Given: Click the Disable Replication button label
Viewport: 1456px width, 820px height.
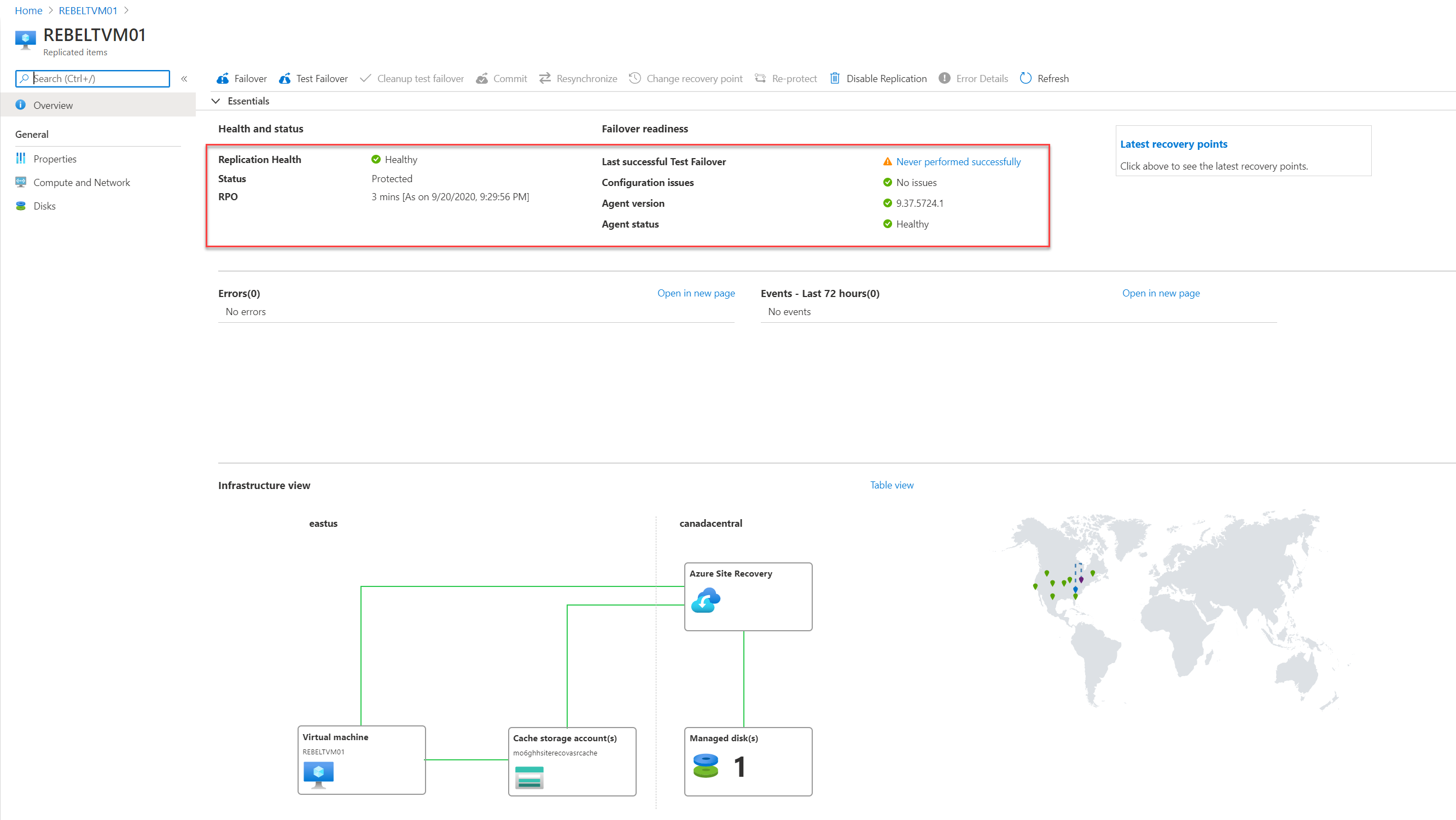Looking at the screenshot, I should 886,79.
